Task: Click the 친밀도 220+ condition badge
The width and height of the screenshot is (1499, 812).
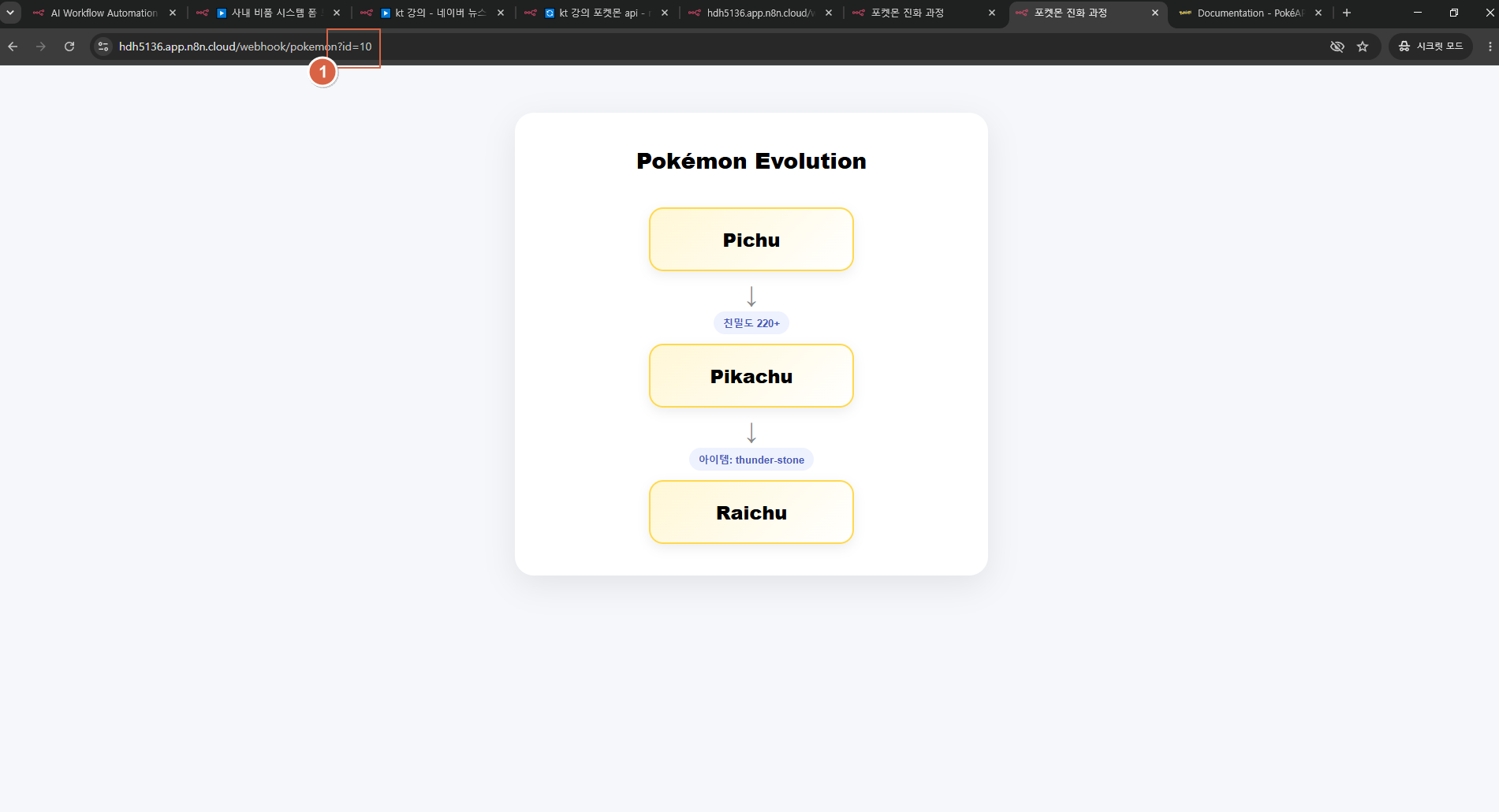Action: click(751, 323)
